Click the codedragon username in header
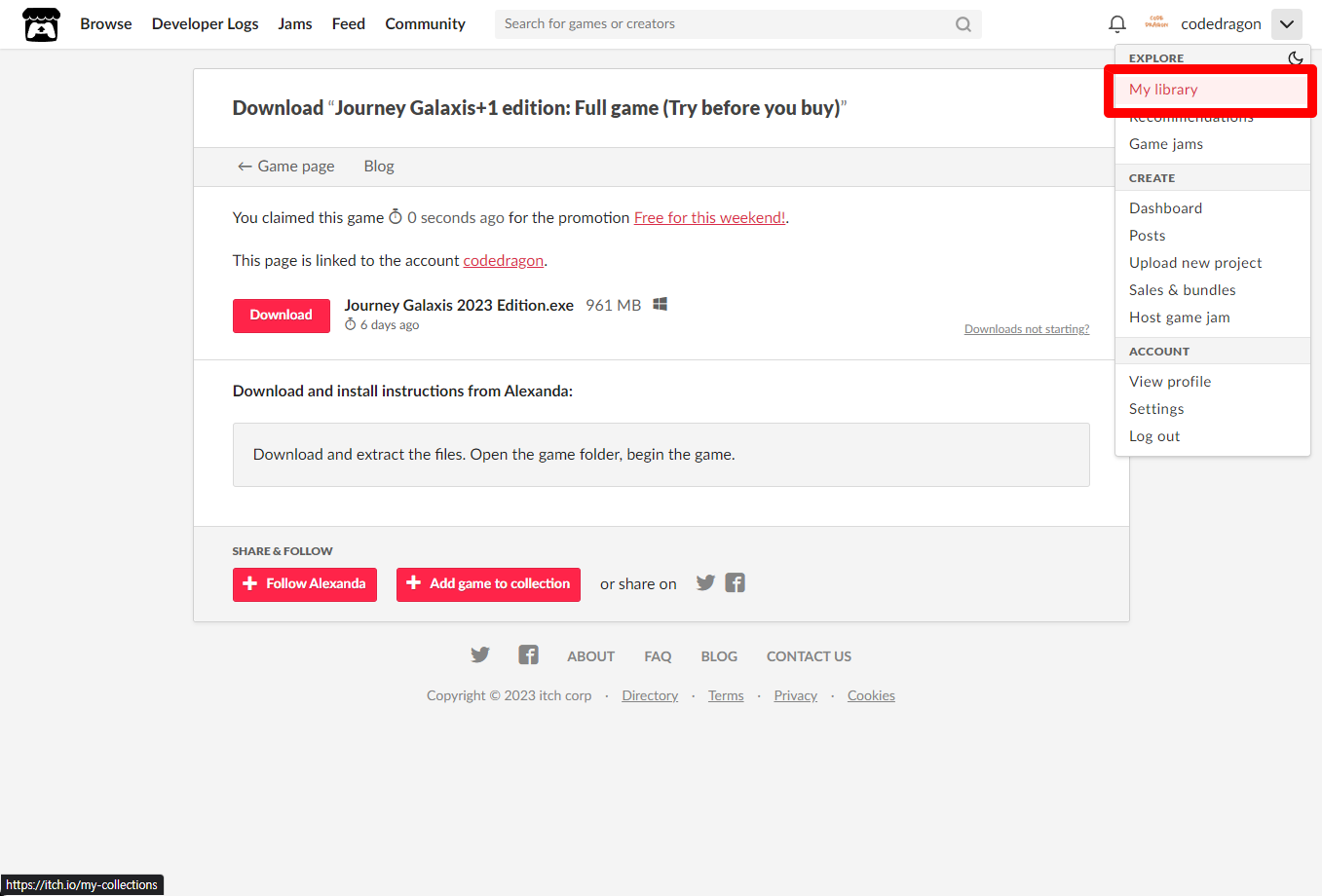The height and width of the screenshot is (896, 1322). 1221,24
